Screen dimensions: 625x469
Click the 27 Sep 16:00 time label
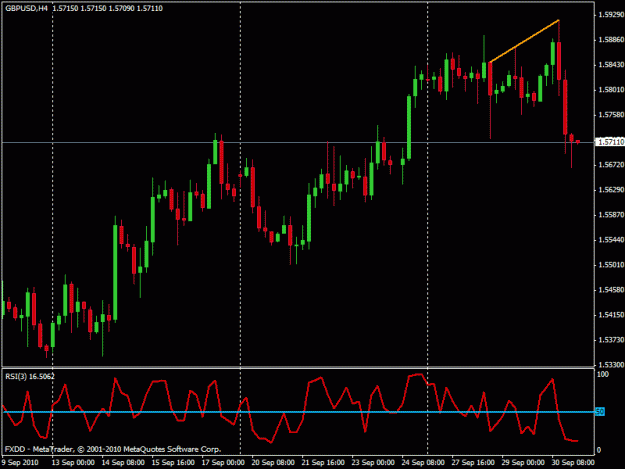tap(473, 462)
